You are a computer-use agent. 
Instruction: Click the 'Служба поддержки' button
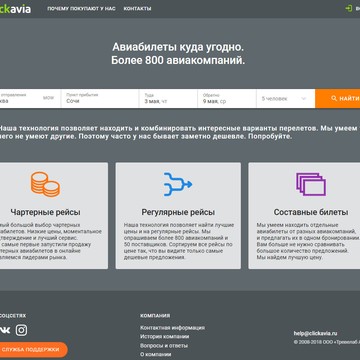(x=33, y=350)
